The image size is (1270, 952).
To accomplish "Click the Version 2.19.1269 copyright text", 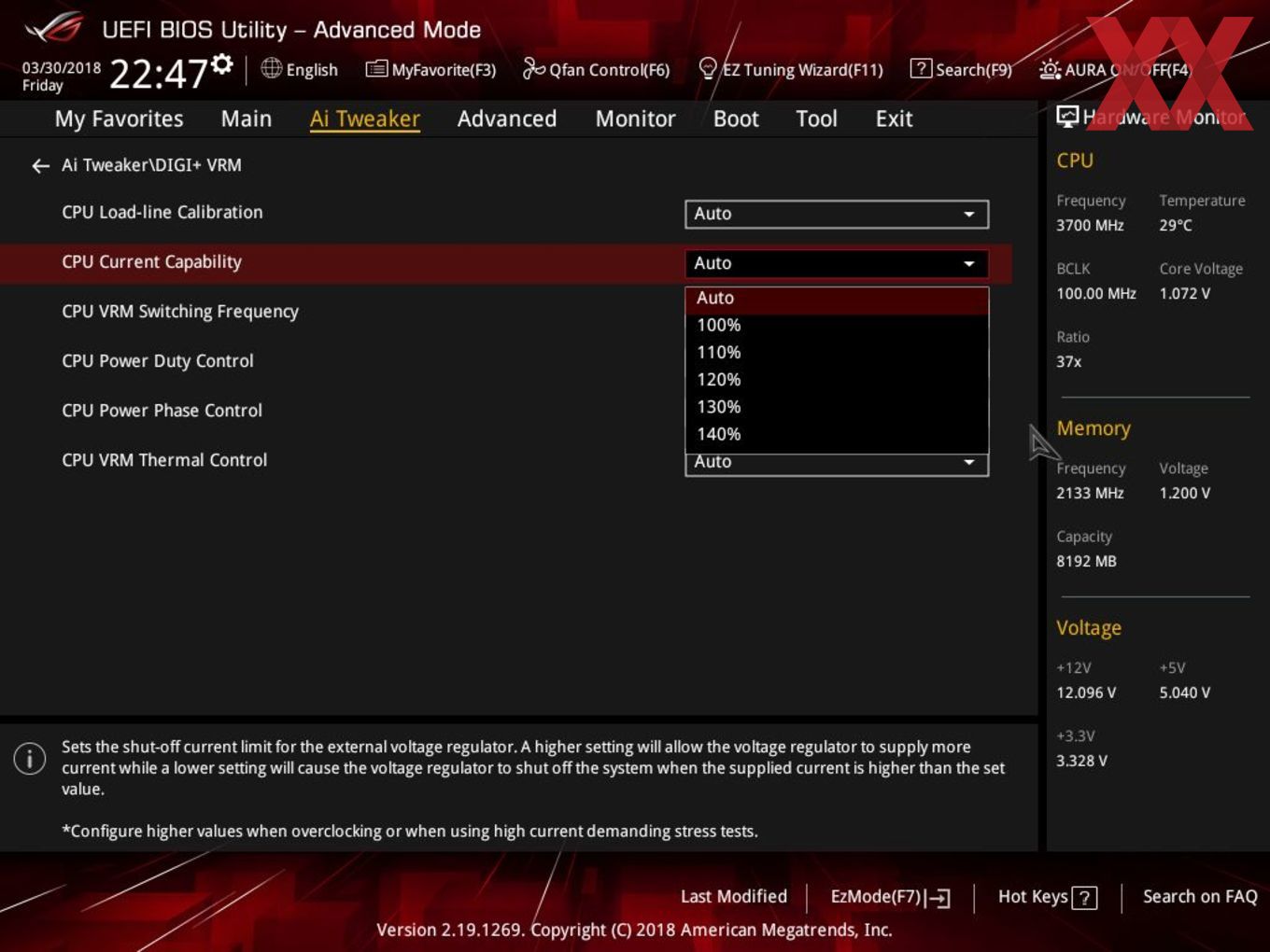I will (x=634, y=930).
